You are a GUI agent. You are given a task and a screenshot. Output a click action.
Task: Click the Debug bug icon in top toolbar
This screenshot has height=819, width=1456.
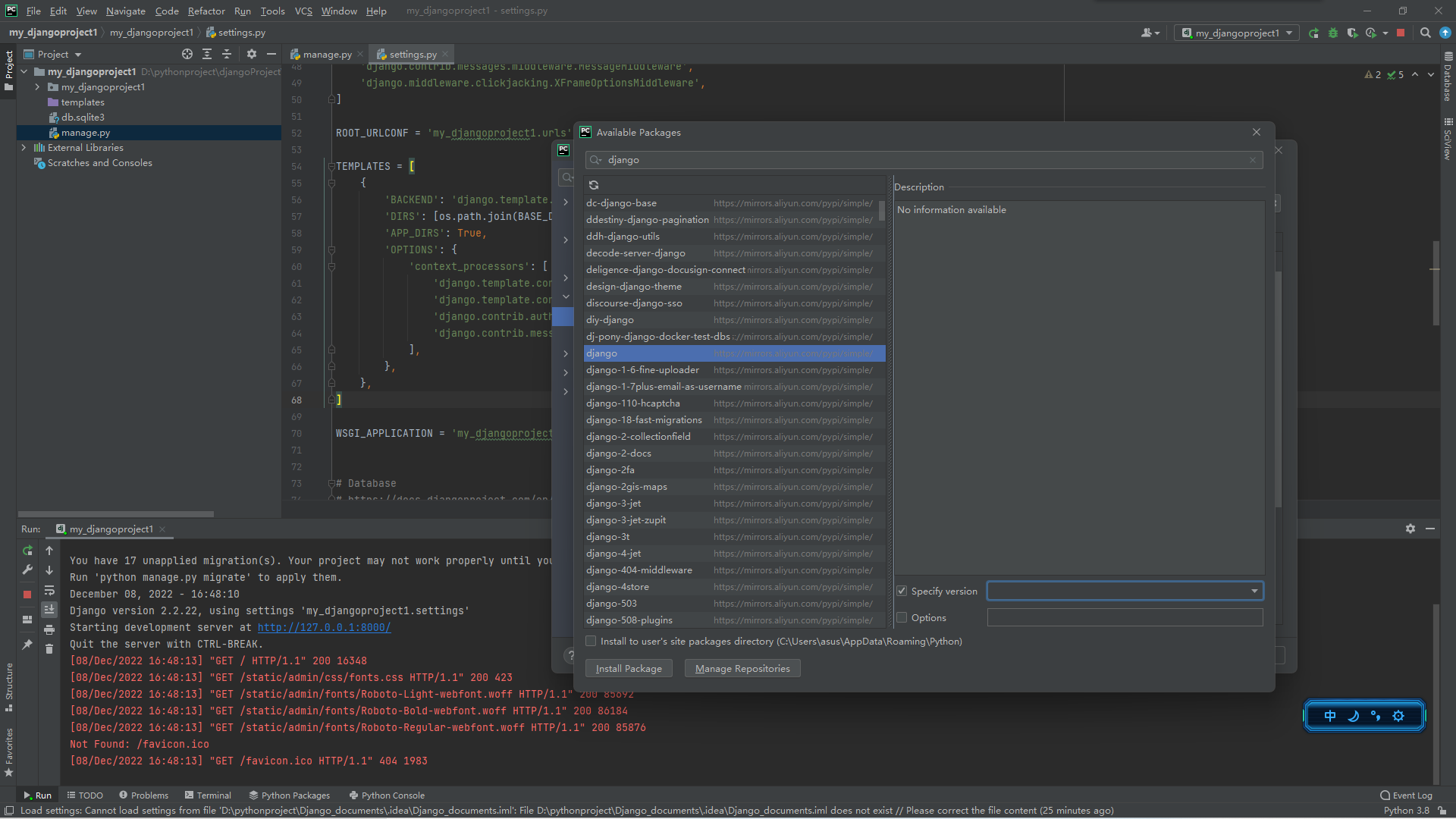tap(1333, 33)
